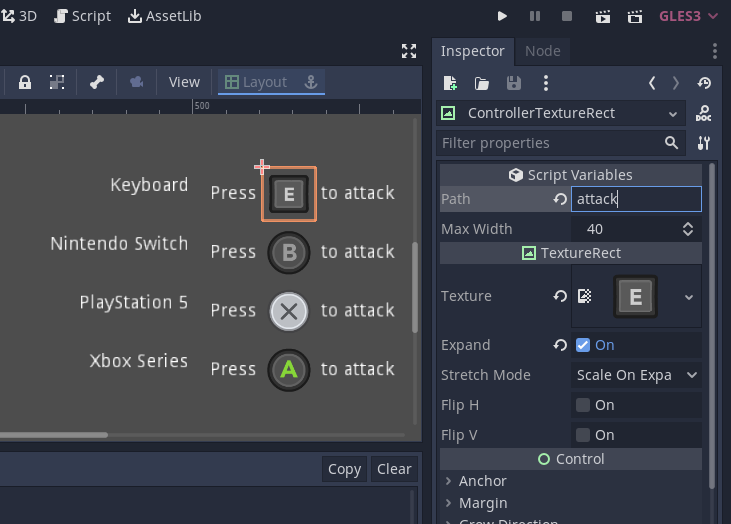The image size is (731, 524).
Task: Reset the Path property
Action: tap(560, 199)
